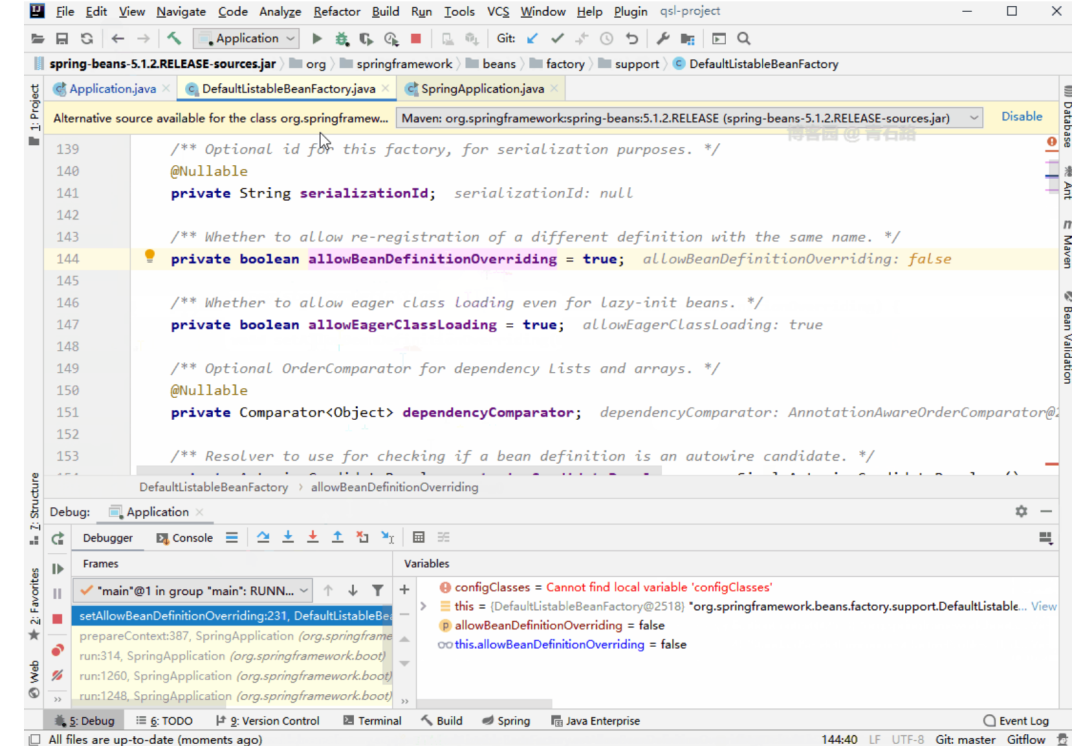Click the Step Over debugger icon
The width and height of the screenshot is (1080, 746).
coord(263,537)
